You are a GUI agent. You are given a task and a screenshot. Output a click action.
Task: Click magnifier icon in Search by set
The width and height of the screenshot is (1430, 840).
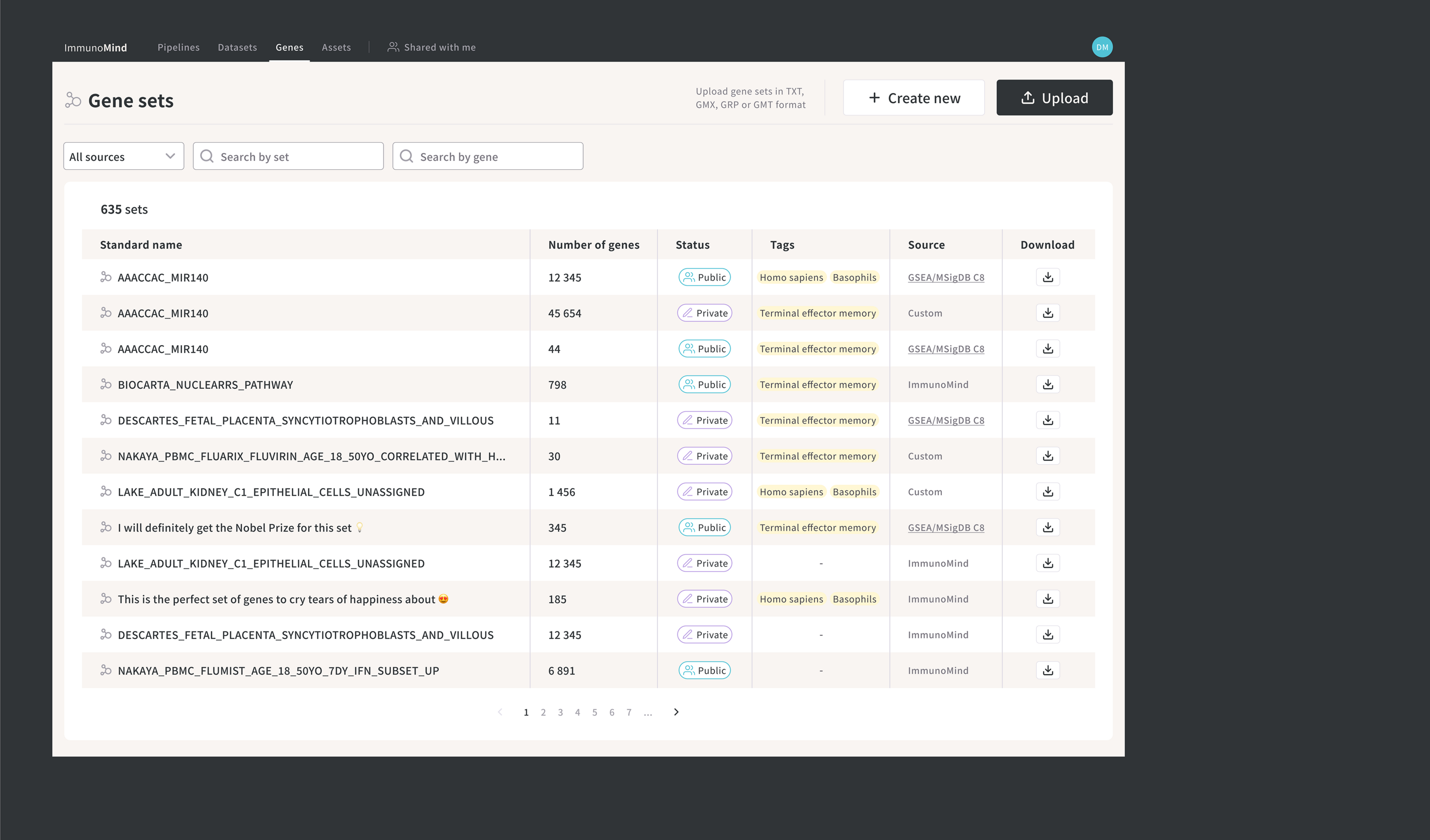tap(207, 156)
